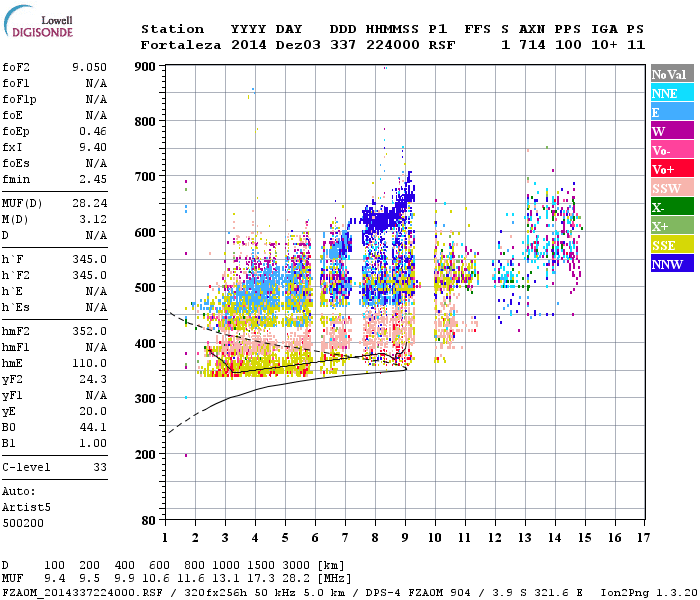
Task: Click the M(D) value 3.12
Action: pos(93,219)
